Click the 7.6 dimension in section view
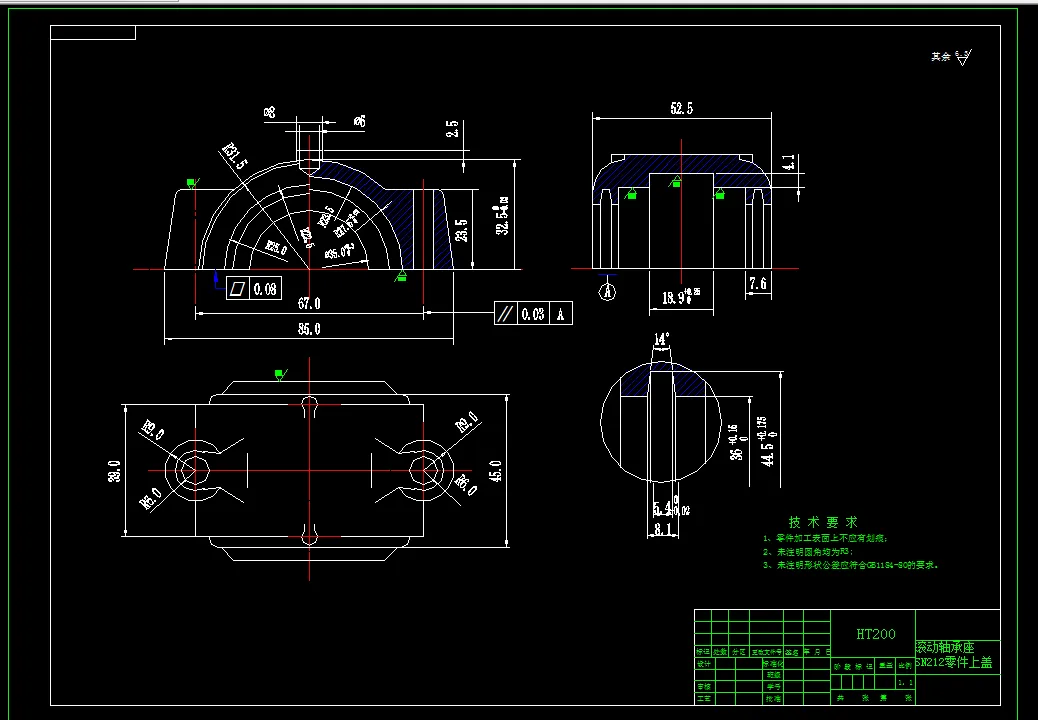1038x720 pixels. 758,284
